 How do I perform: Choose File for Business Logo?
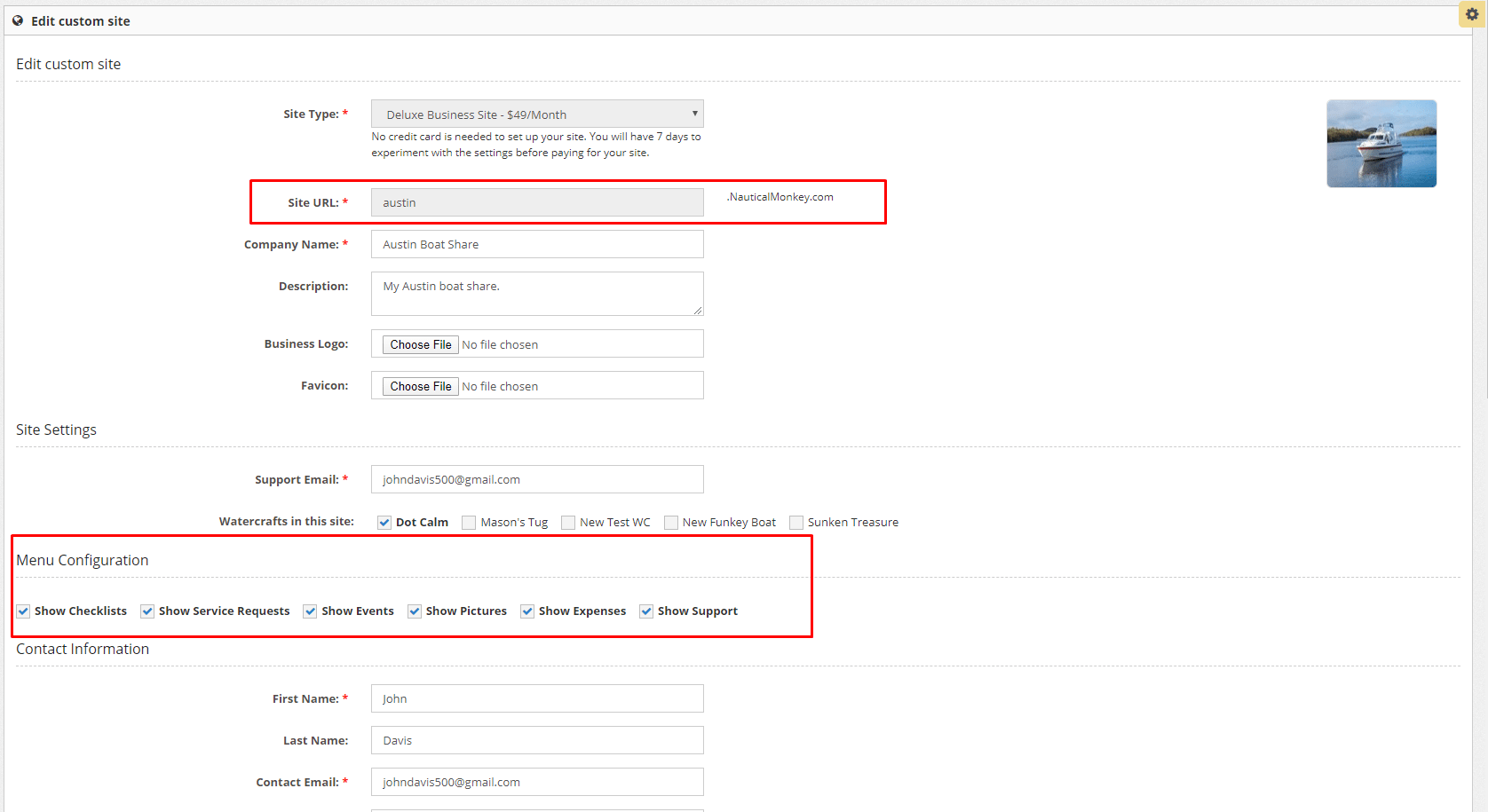(421, 344)
